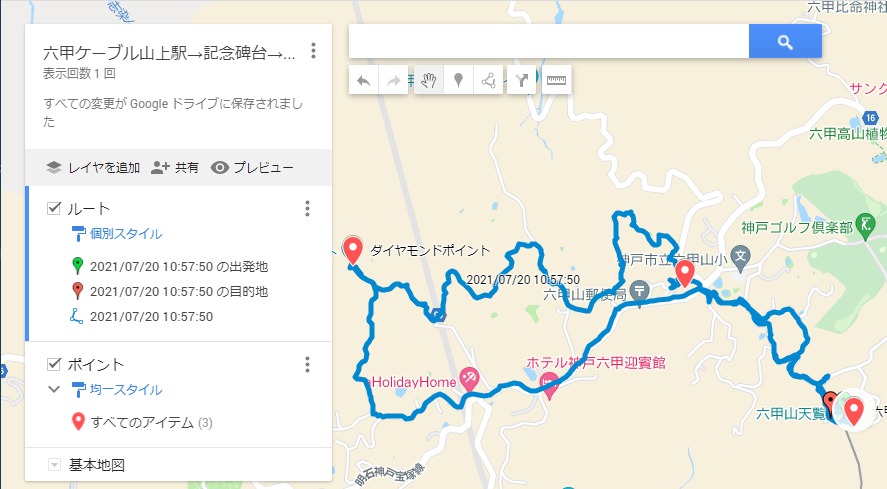This screenshot has height=489, width=887.
Task: Click the 共有 share button
Action: click(x=175, y=168)
